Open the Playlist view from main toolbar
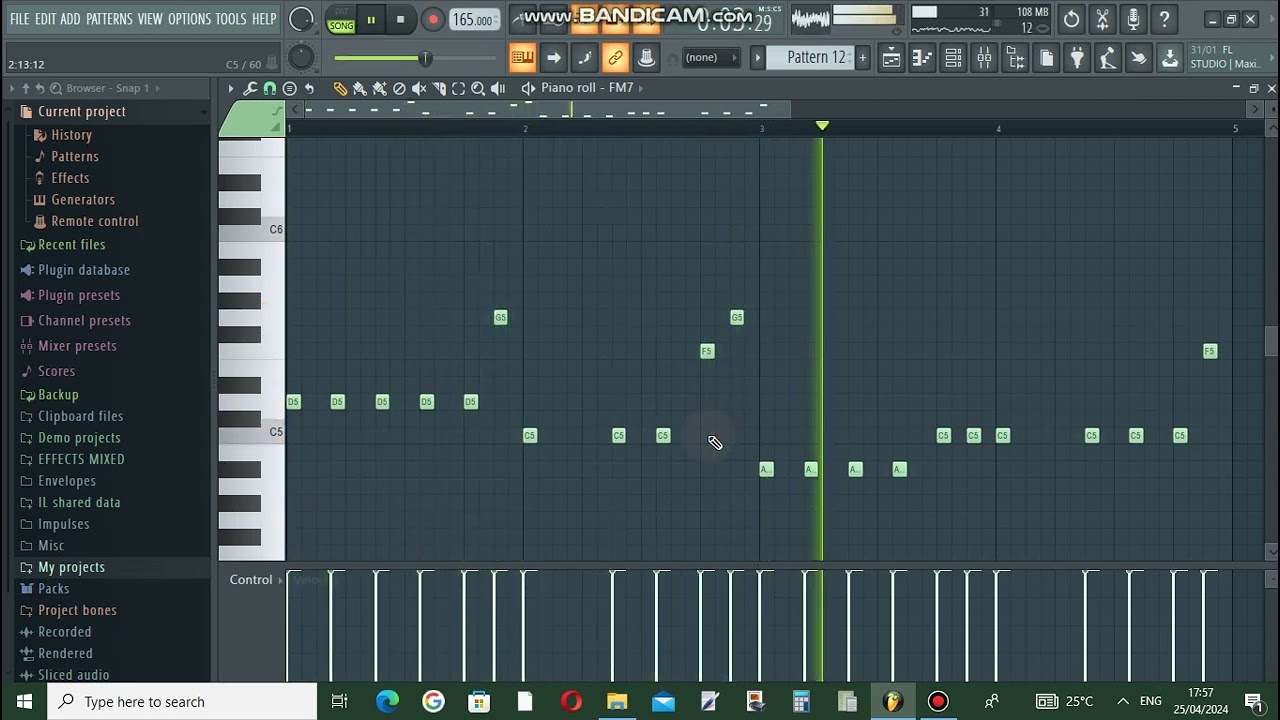Viewport: 1280px width, 720px height. point(891,58)
